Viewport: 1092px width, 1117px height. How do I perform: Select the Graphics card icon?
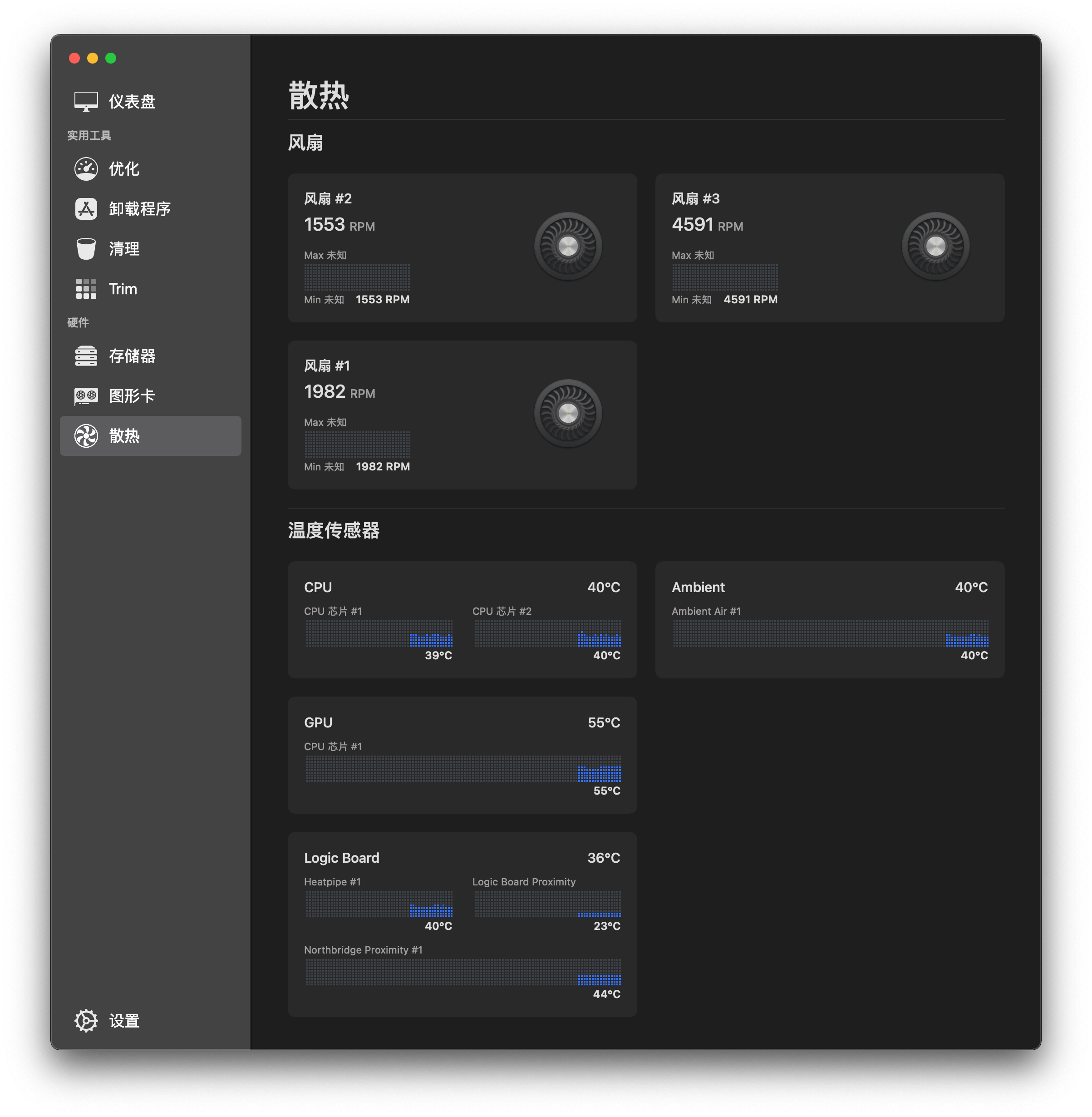(86, 396)
